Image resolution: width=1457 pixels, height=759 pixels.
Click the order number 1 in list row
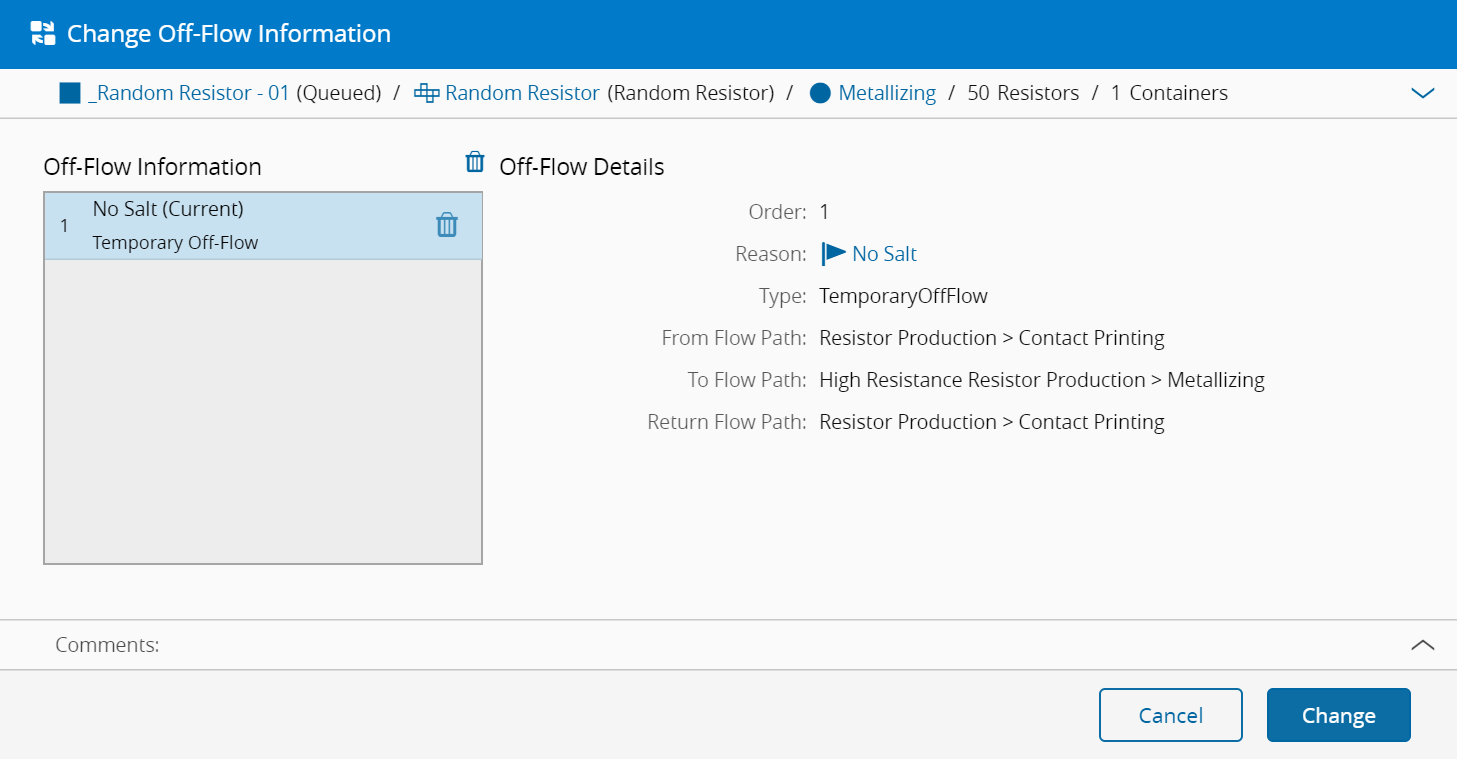tap(65, 226)
